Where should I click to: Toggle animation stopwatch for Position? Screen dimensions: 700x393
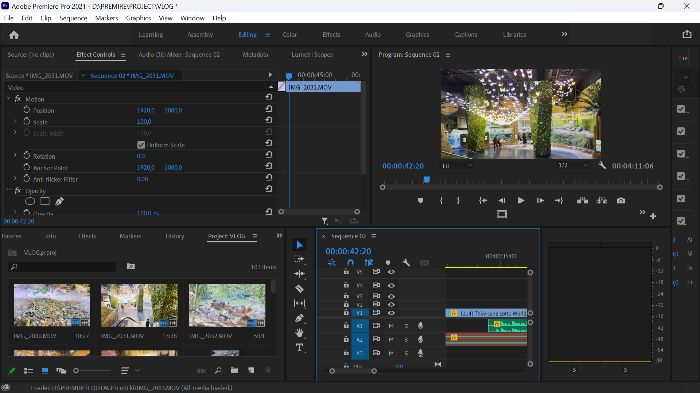tap(27, 110)
